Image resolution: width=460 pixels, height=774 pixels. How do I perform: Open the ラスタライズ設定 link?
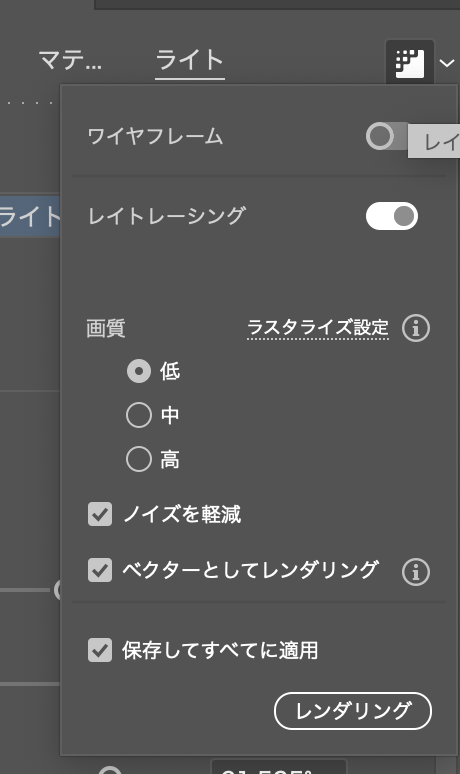318,328
